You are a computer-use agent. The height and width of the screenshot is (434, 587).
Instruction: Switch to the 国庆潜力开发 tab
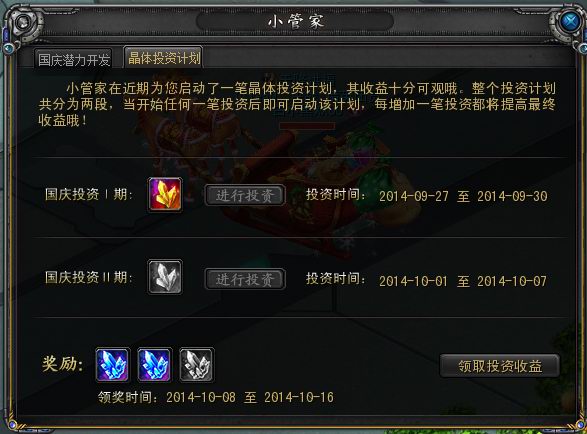[74, 59]
